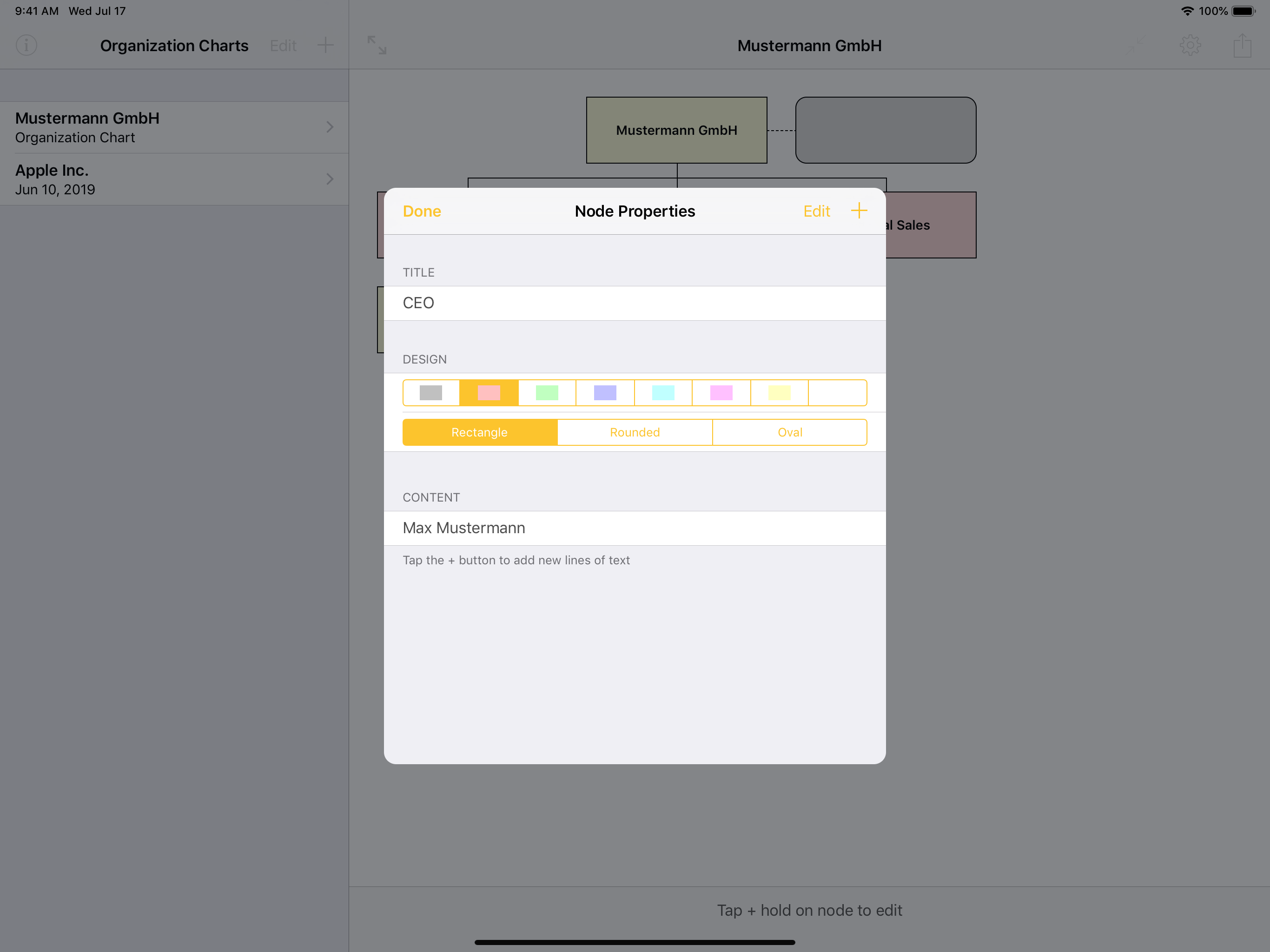Tap Edit in the Node Properties header
The image size is (1270, 952).
pyautogui.click(x=816, y=212)
